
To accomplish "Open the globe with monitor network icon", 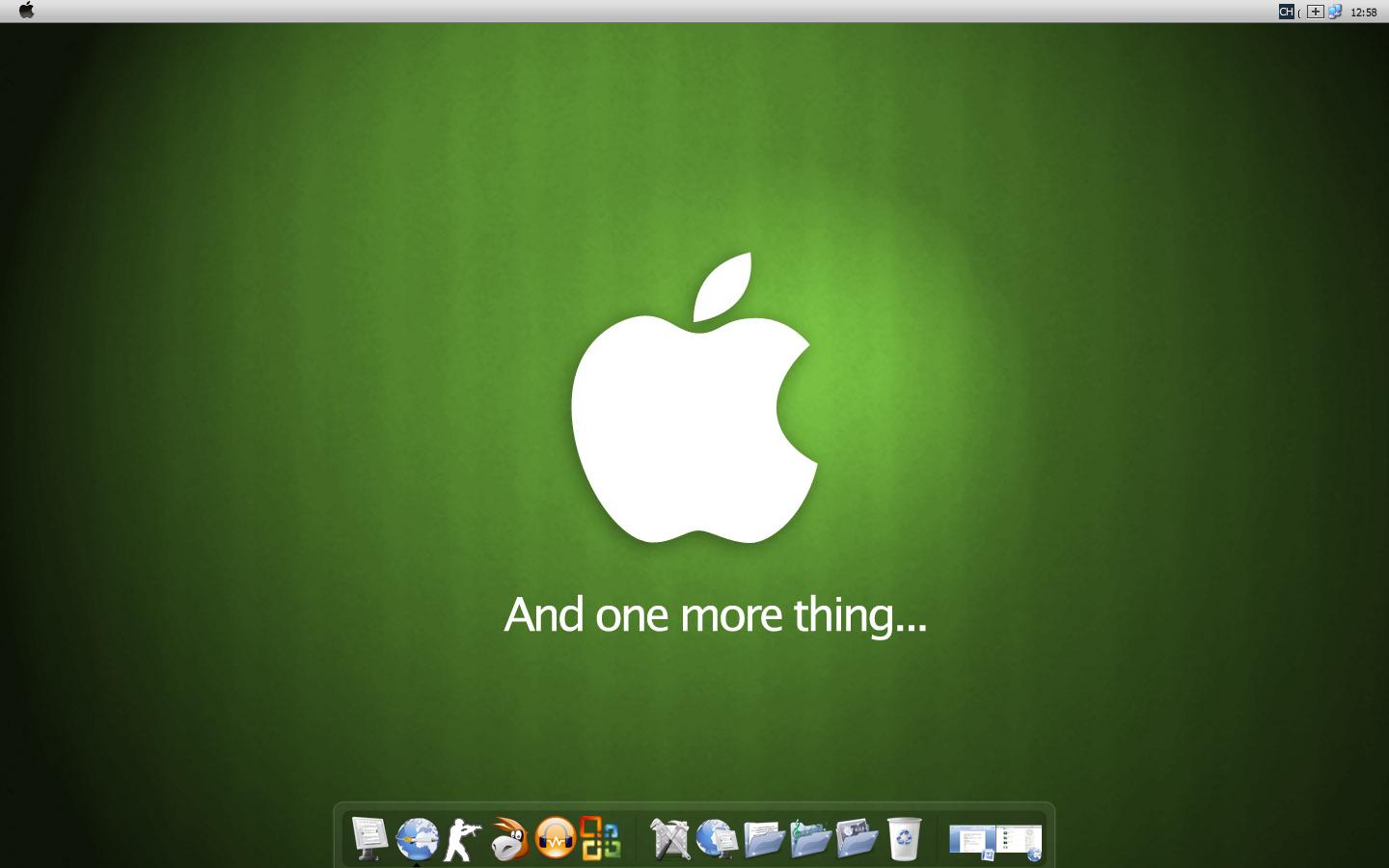I will pyautogui.click(x=717, y=839).
